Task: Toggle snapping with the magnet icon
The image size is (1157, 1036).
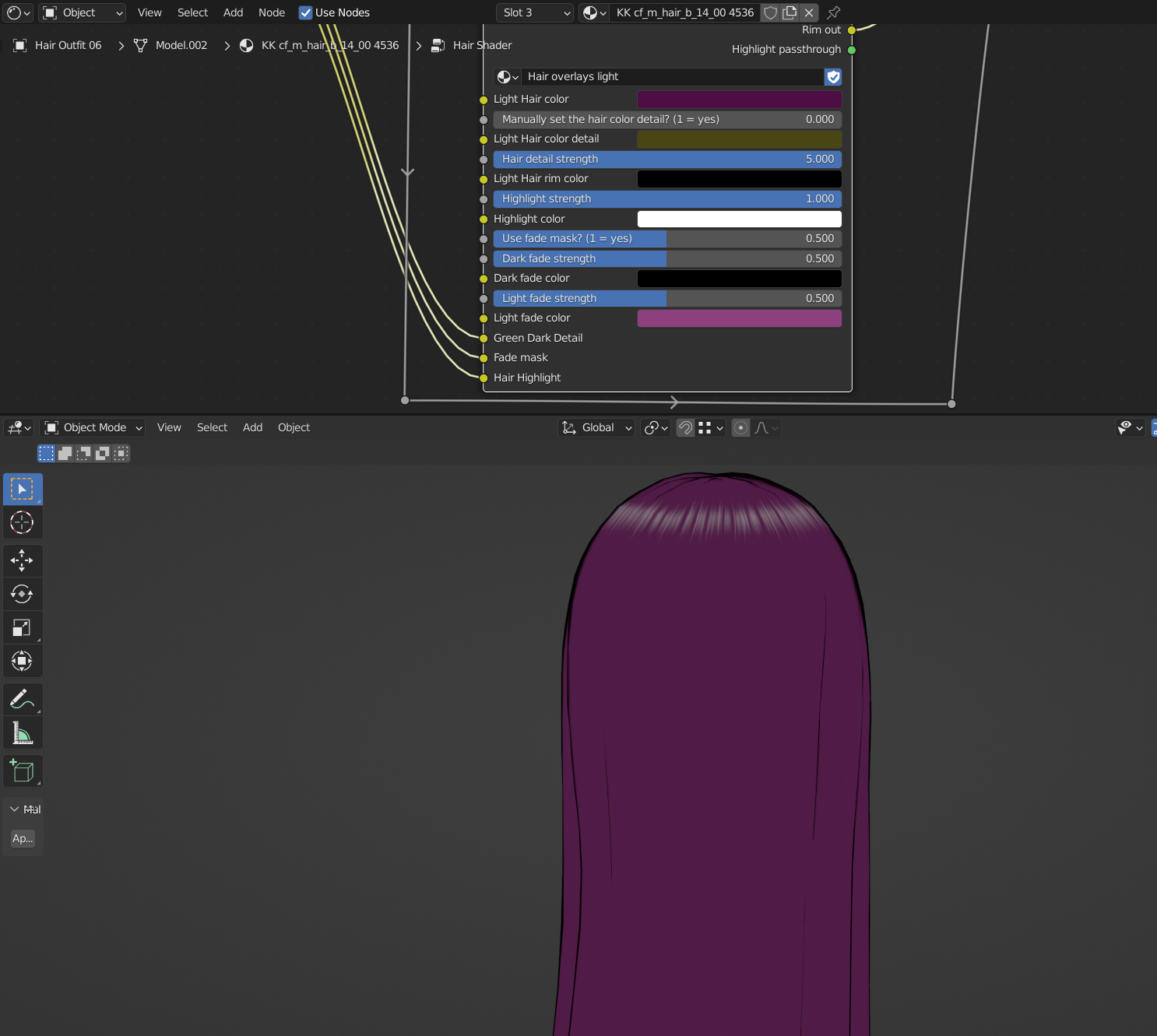Action: [684, 427]
